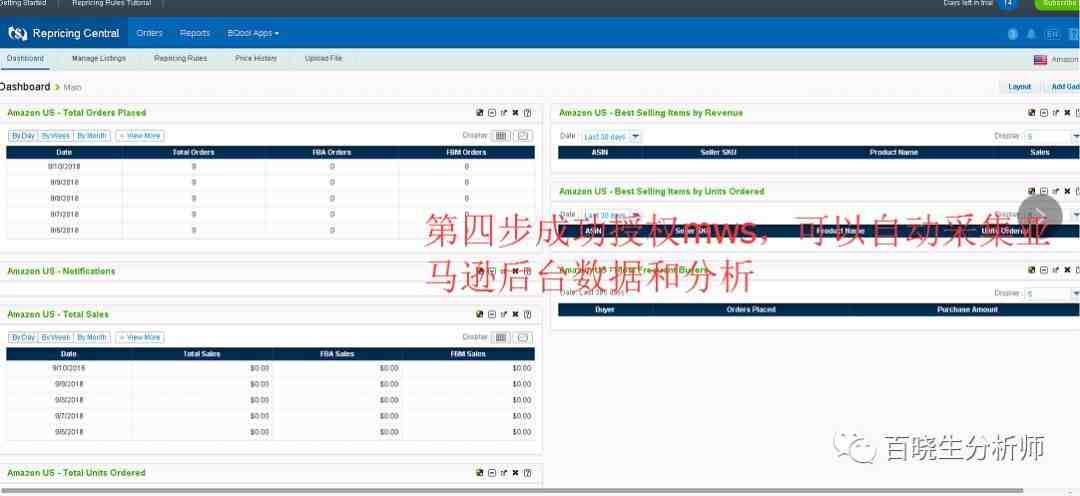Open the Reports menu
This screenshot has height=496, width=1080.
(x=195, y=33)
